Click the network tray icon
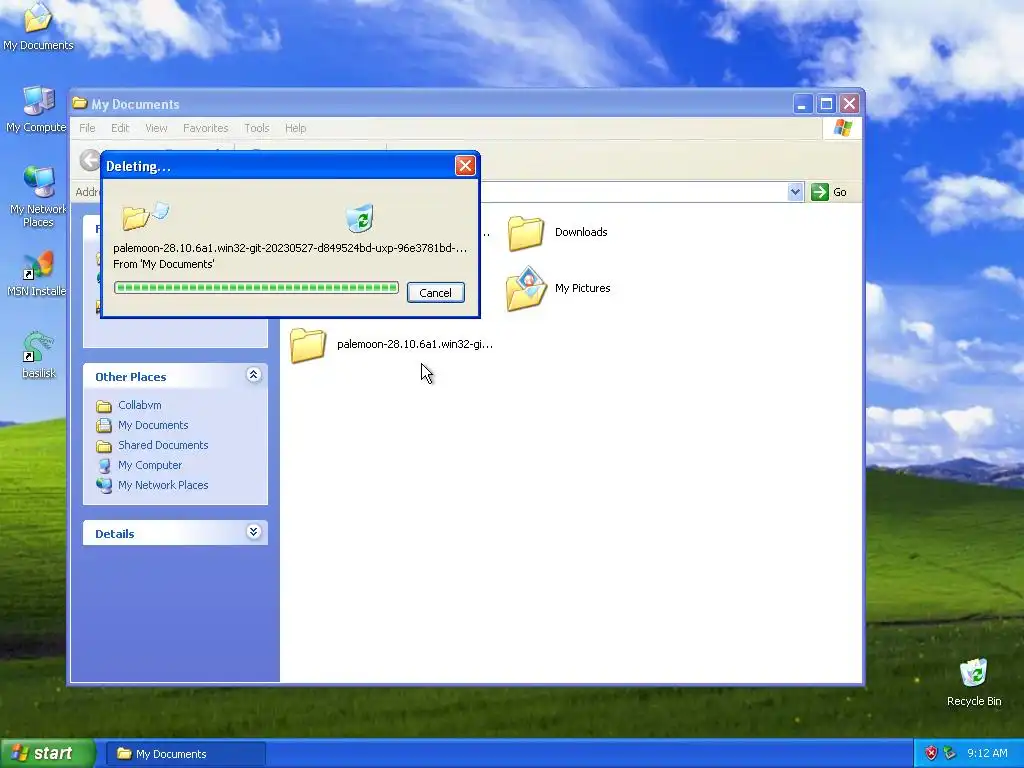 (950, 753)
